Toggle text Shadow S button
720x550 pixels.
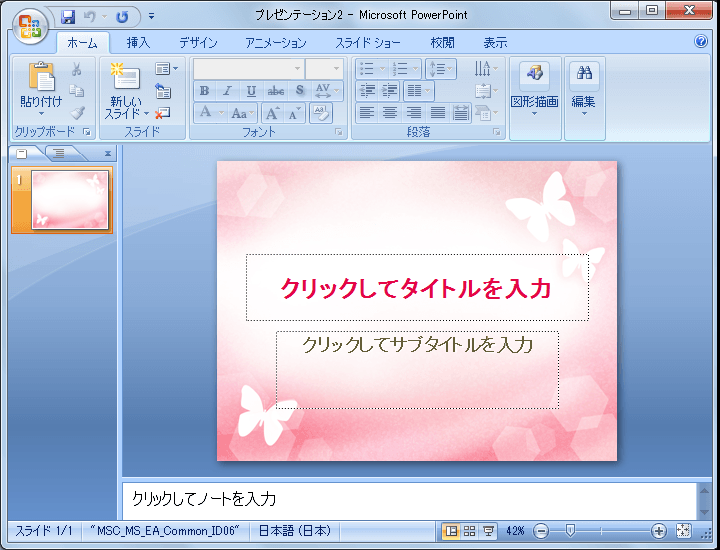[299, 91]
